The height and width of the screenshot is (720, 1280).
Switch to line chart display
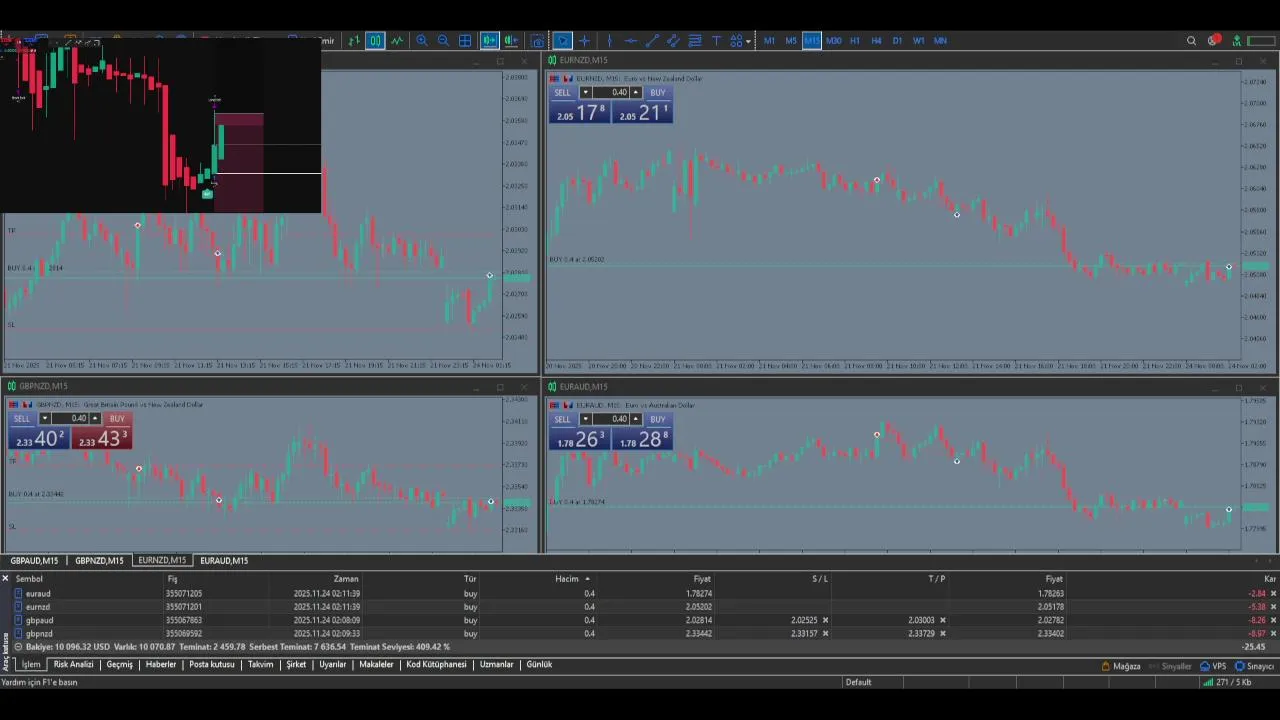397,41
